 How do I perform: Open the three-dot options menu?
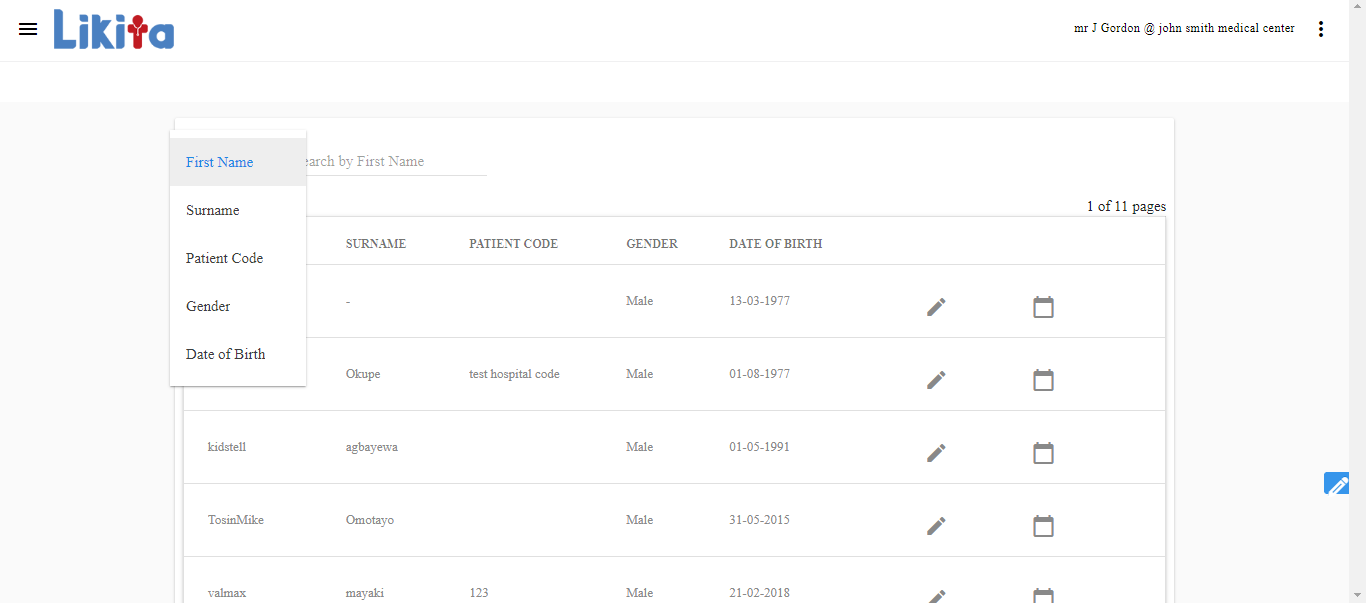1321,29
